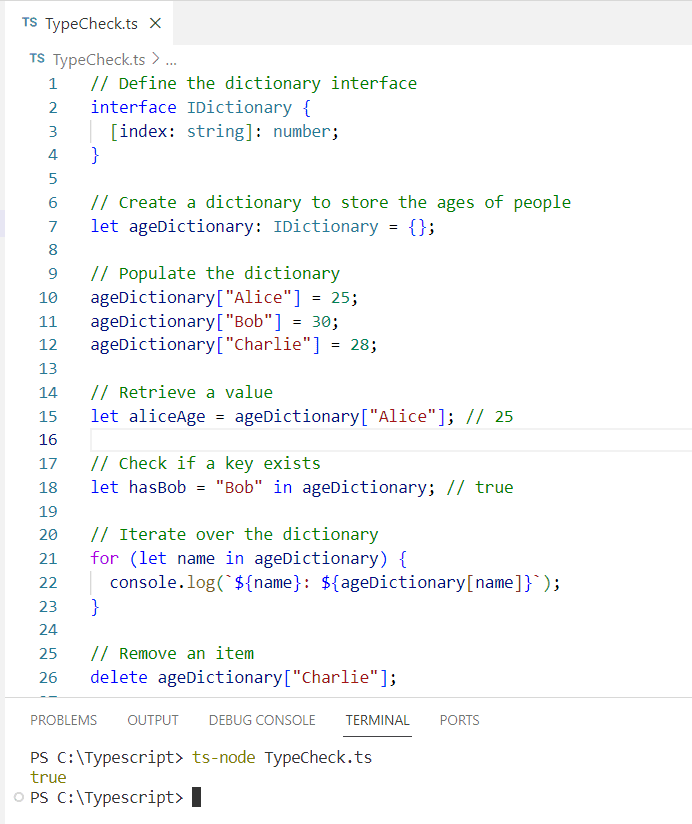Screen dimensions: 692x824
Task: Click the comment '// Check if a key exists'
Action: click(205, 464)
